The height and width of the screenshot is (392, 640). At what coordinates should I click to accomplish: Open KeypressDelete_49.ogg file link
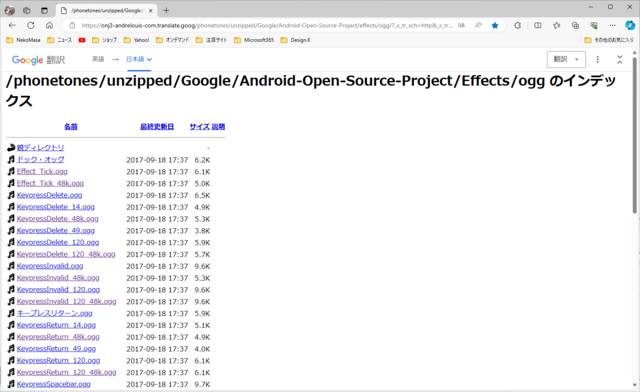tap(56, 230)
